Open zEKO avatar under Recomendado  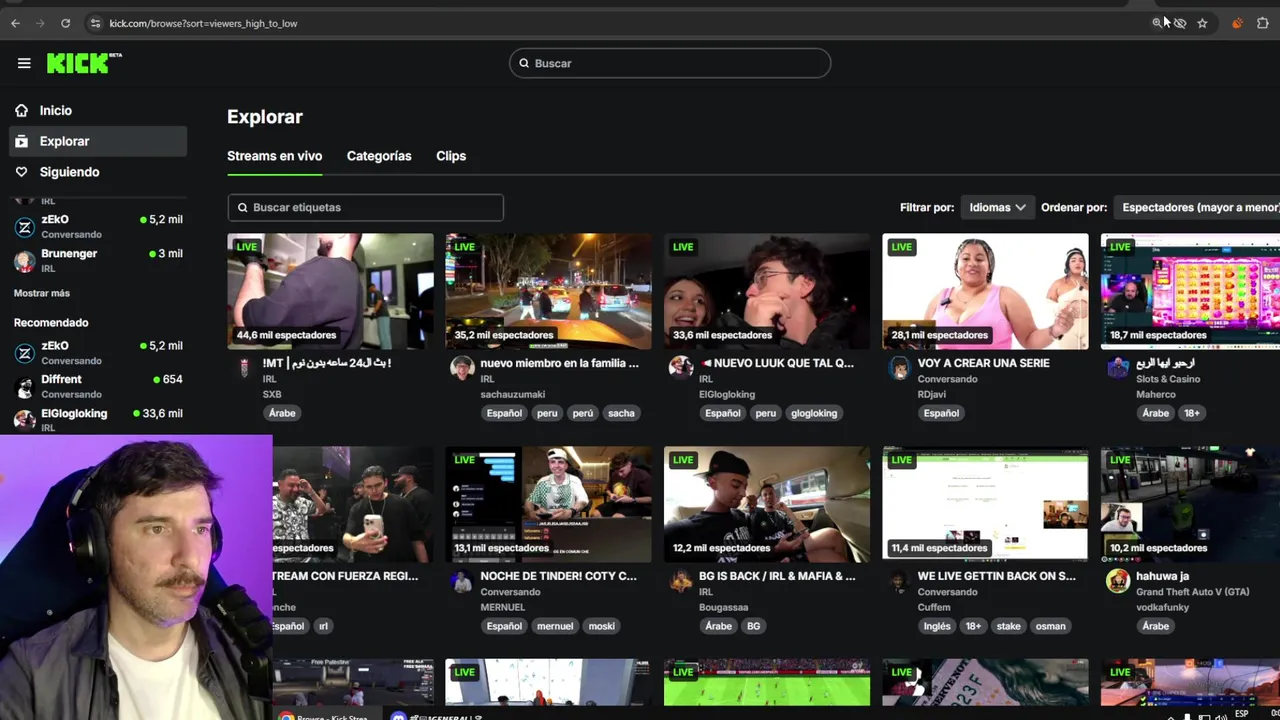[25, 353]
